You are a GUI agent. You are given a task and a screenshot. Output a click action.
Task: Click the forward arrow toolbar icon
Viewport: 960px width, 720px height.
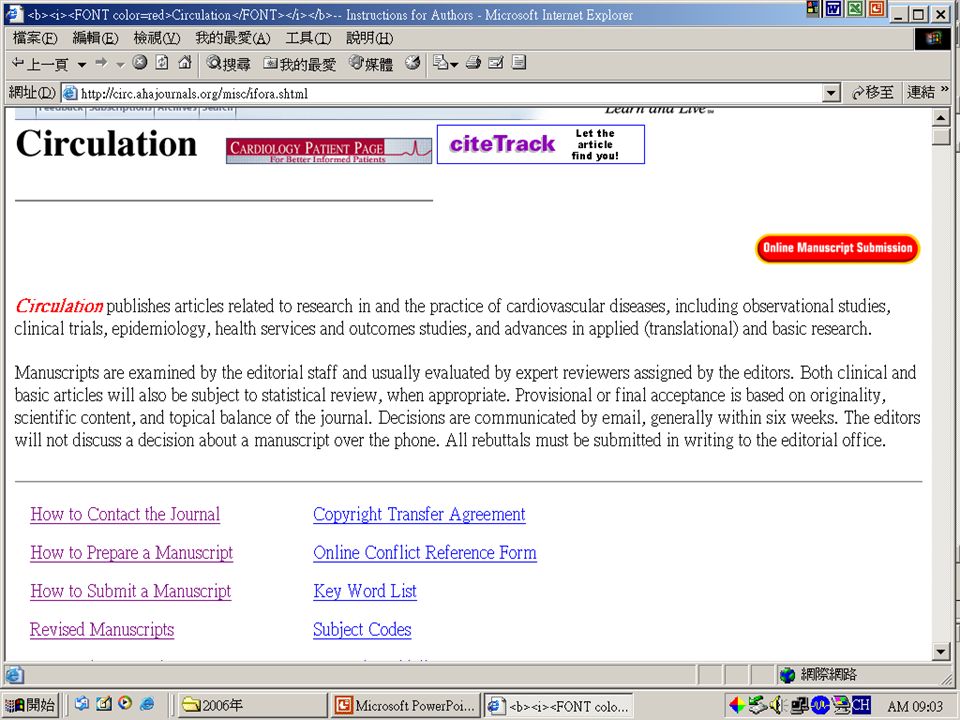[x=102, y=63]
